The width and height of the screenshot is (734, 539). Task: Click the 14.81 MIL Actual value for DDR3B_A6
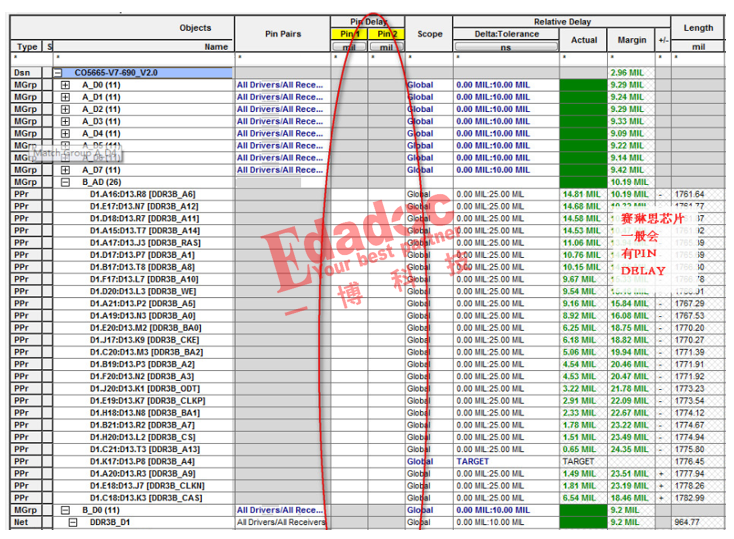(x=581, y=194)
